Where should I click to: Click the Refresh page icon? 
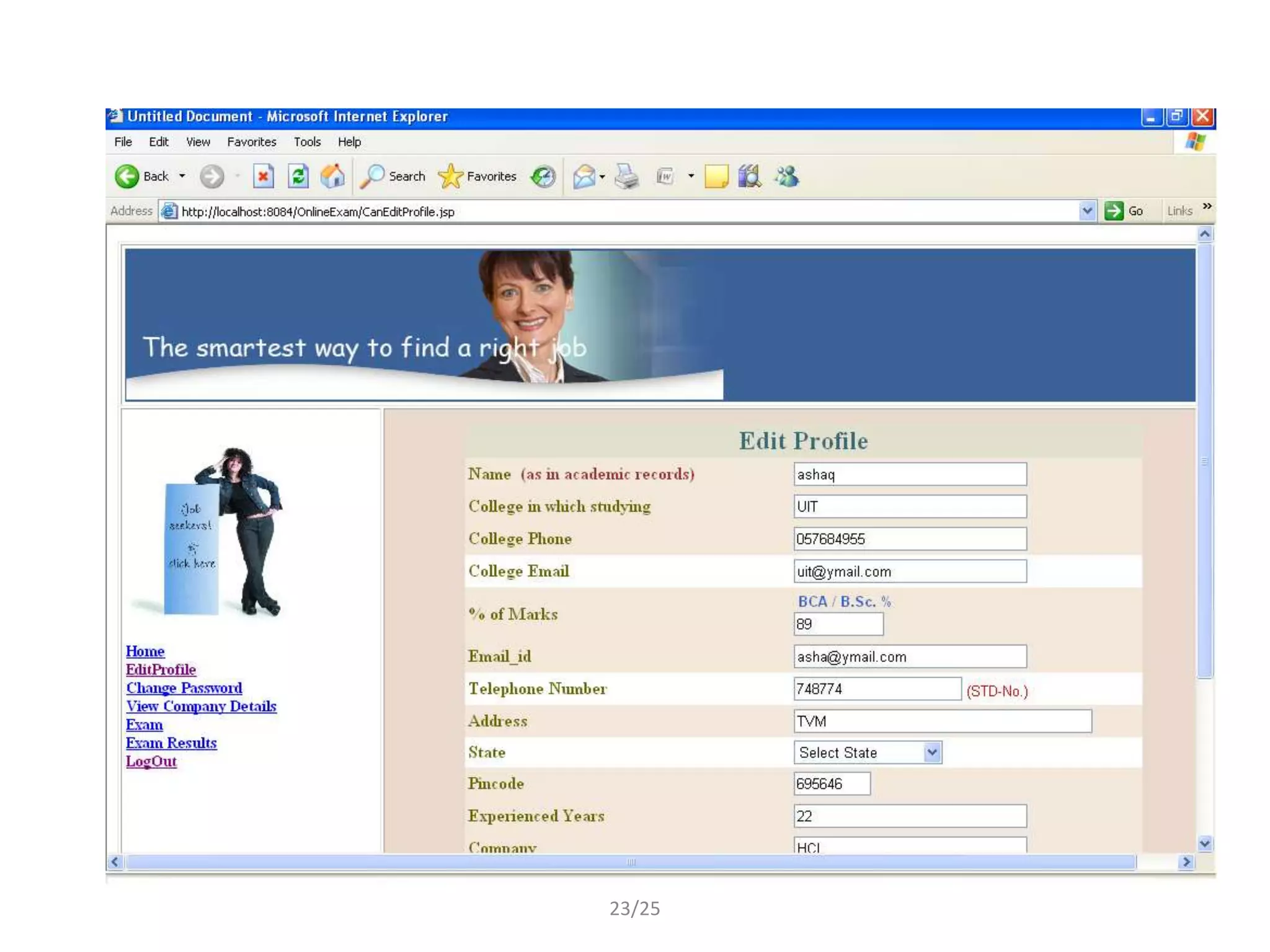(x=298, y=177)
